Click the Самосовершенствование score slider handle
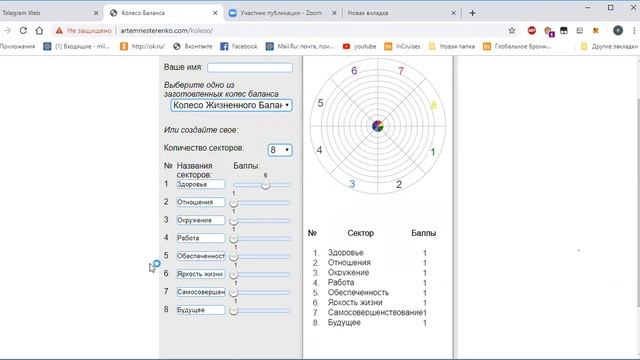640x360 pixels. (233, 293)
